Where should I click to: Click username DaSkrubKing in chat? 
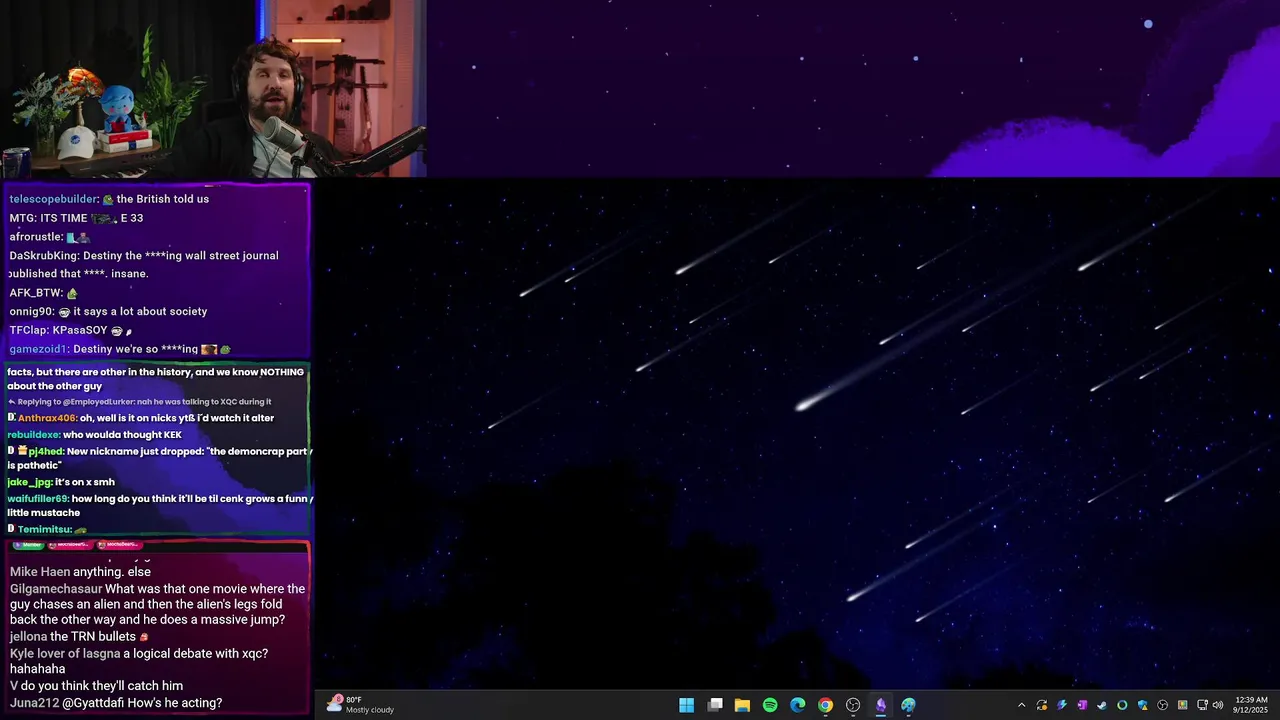[43, 256]
